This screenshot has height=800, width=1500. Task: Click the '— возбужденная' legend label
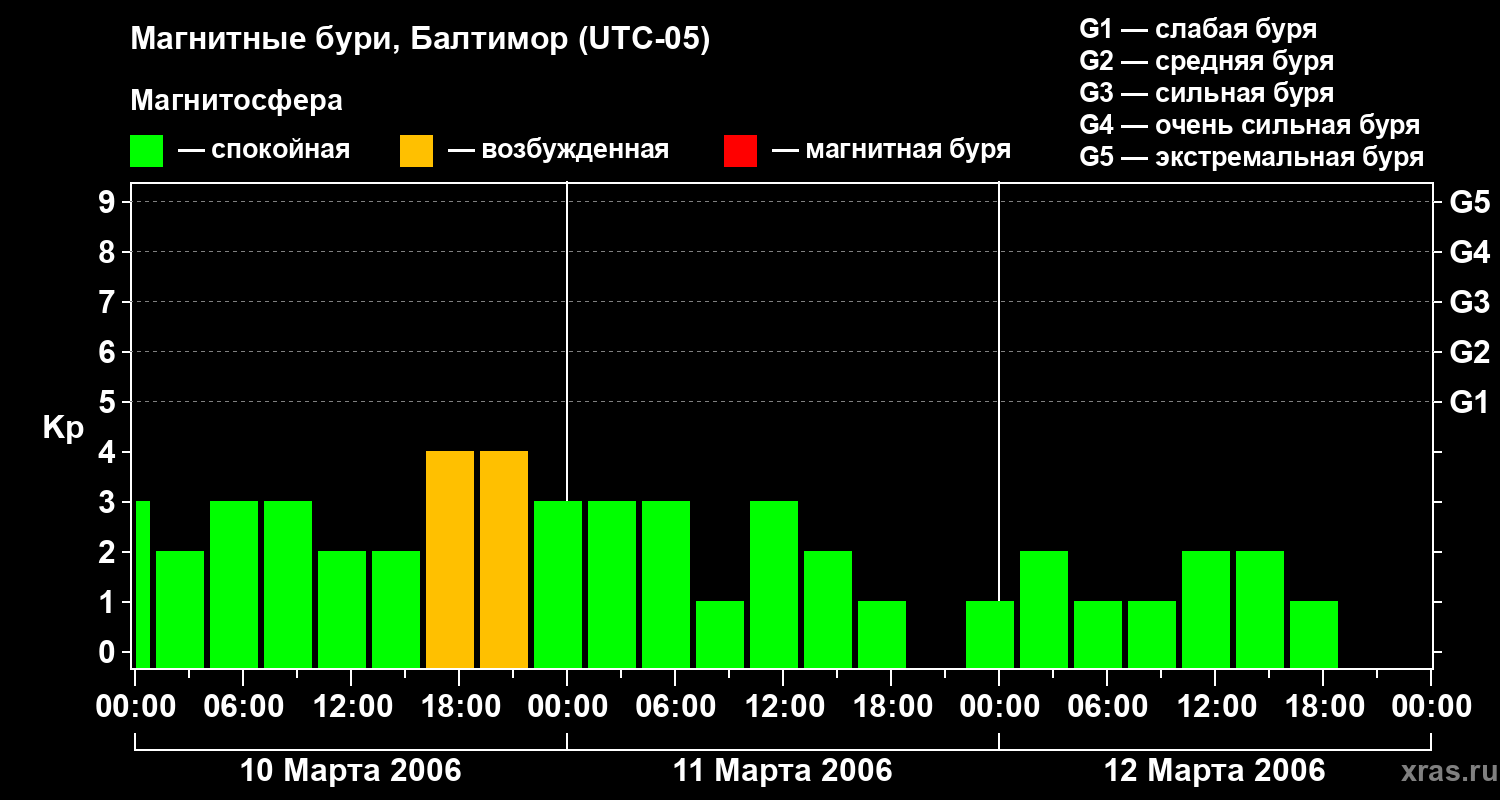tap(558, 150)
